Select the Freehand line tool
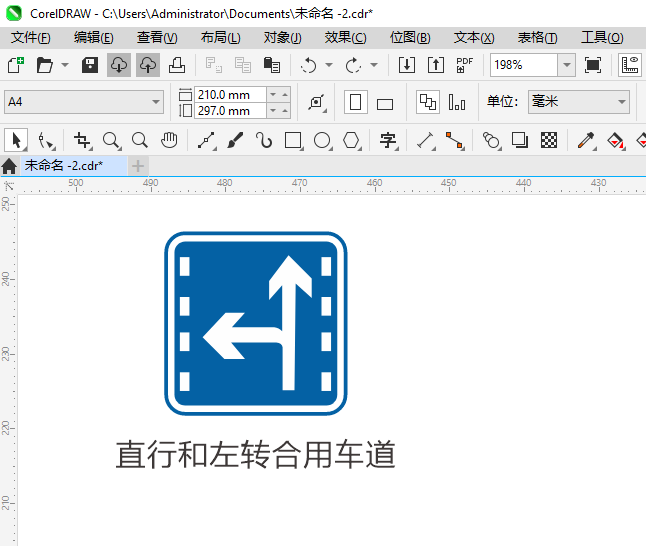646x546 pixels. 207,141
